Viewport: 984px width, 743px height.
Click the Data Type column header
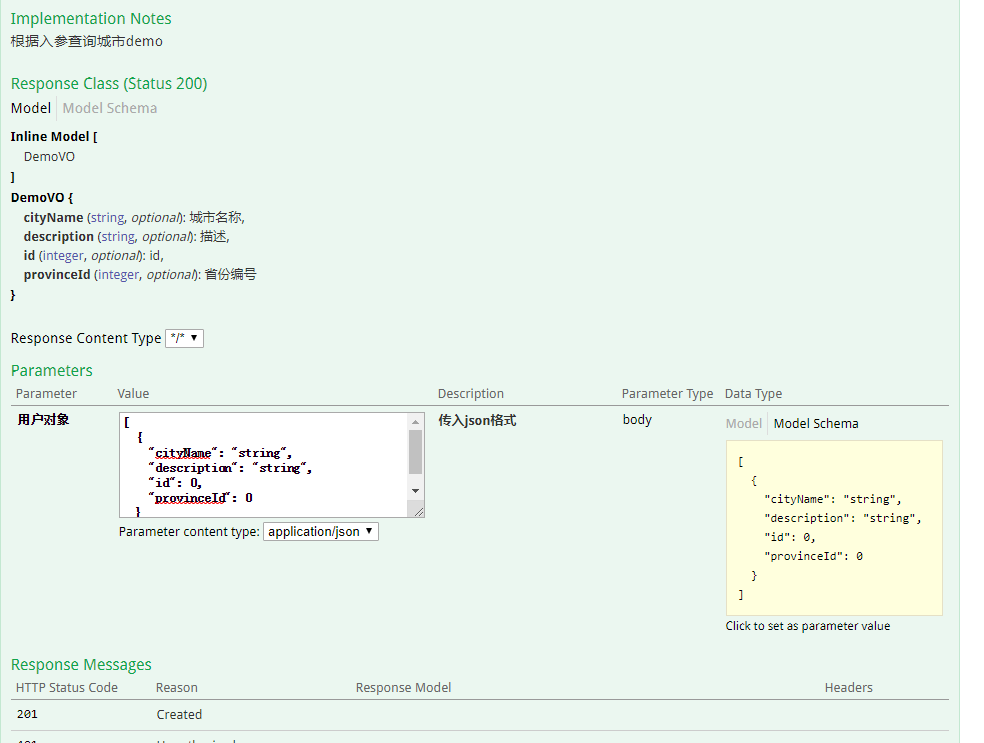[x=753, y=393]
